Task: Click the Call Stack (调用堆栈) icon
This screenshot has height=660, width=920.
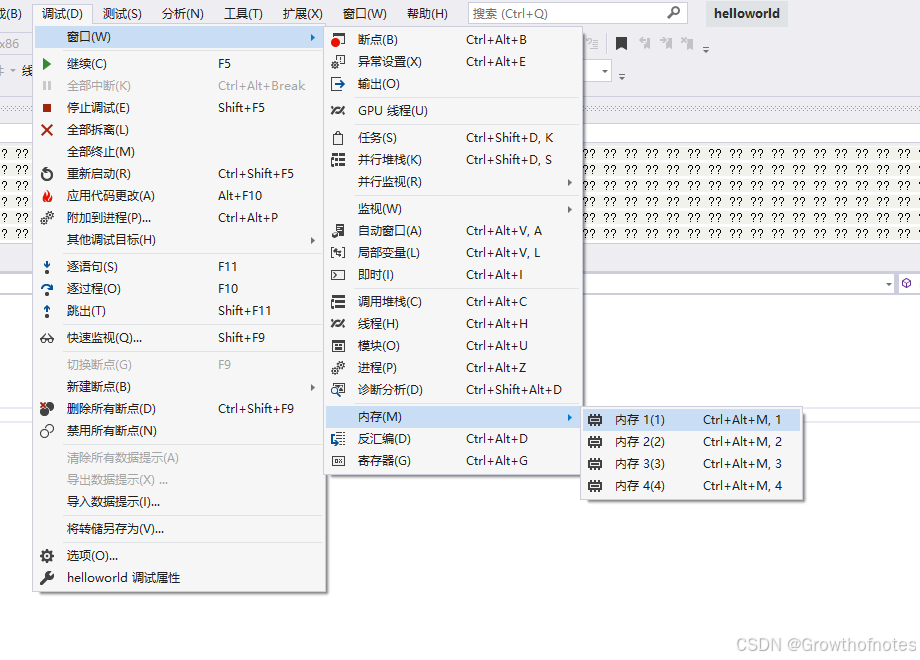Action: (x=338, y=302)
